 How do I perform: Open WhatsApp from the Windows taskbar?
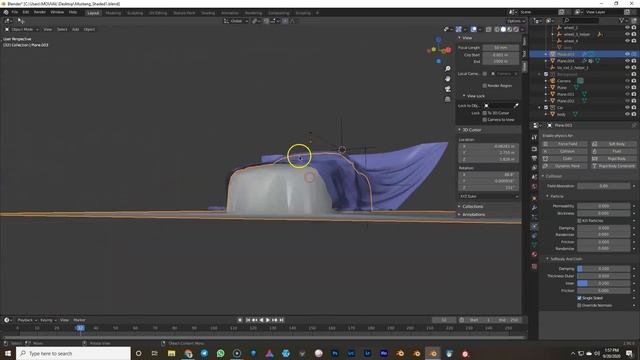[x=220, y=353]
